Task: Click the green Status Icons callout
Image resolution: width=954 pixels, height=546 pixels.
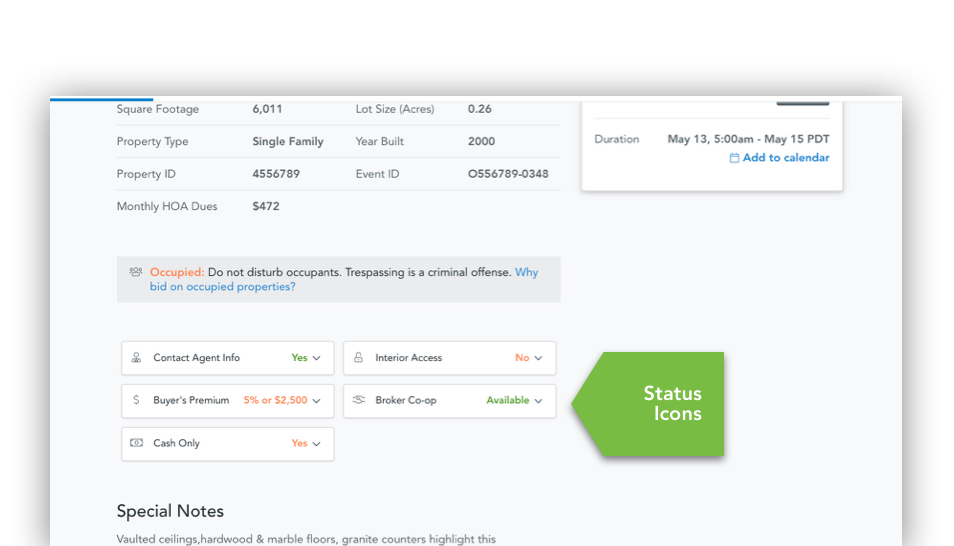Action: [660, 403]
